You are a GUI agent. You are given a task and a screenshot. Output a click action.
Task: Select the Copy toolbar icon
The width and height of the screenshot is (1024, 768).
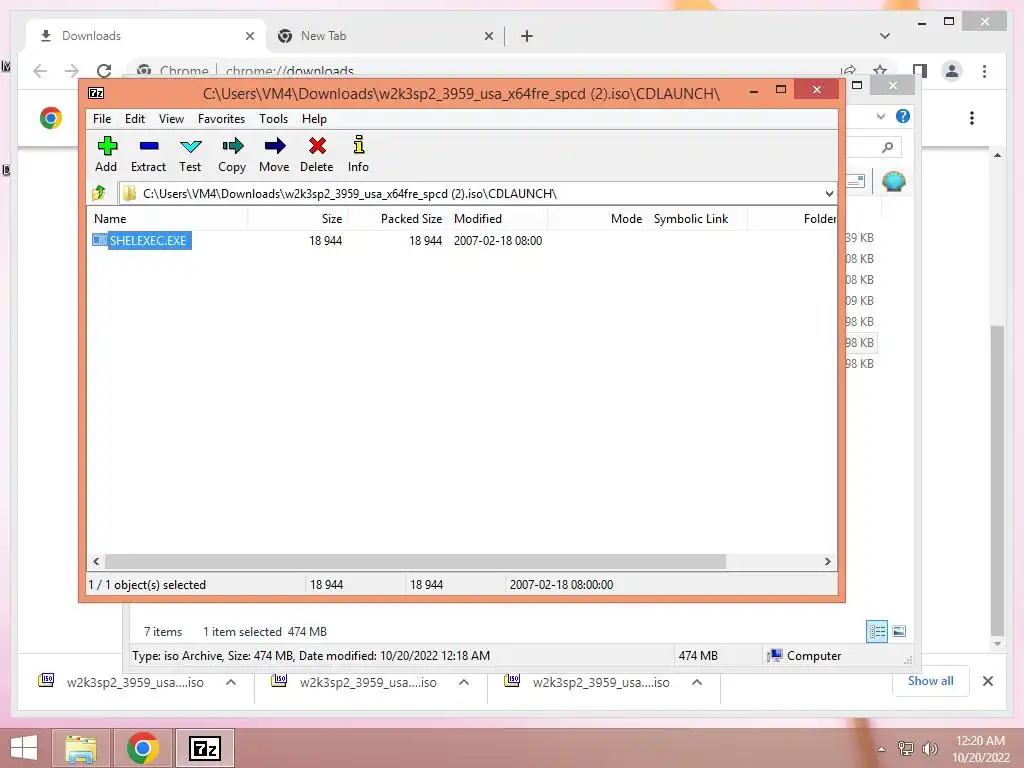[x=232, y=154]
